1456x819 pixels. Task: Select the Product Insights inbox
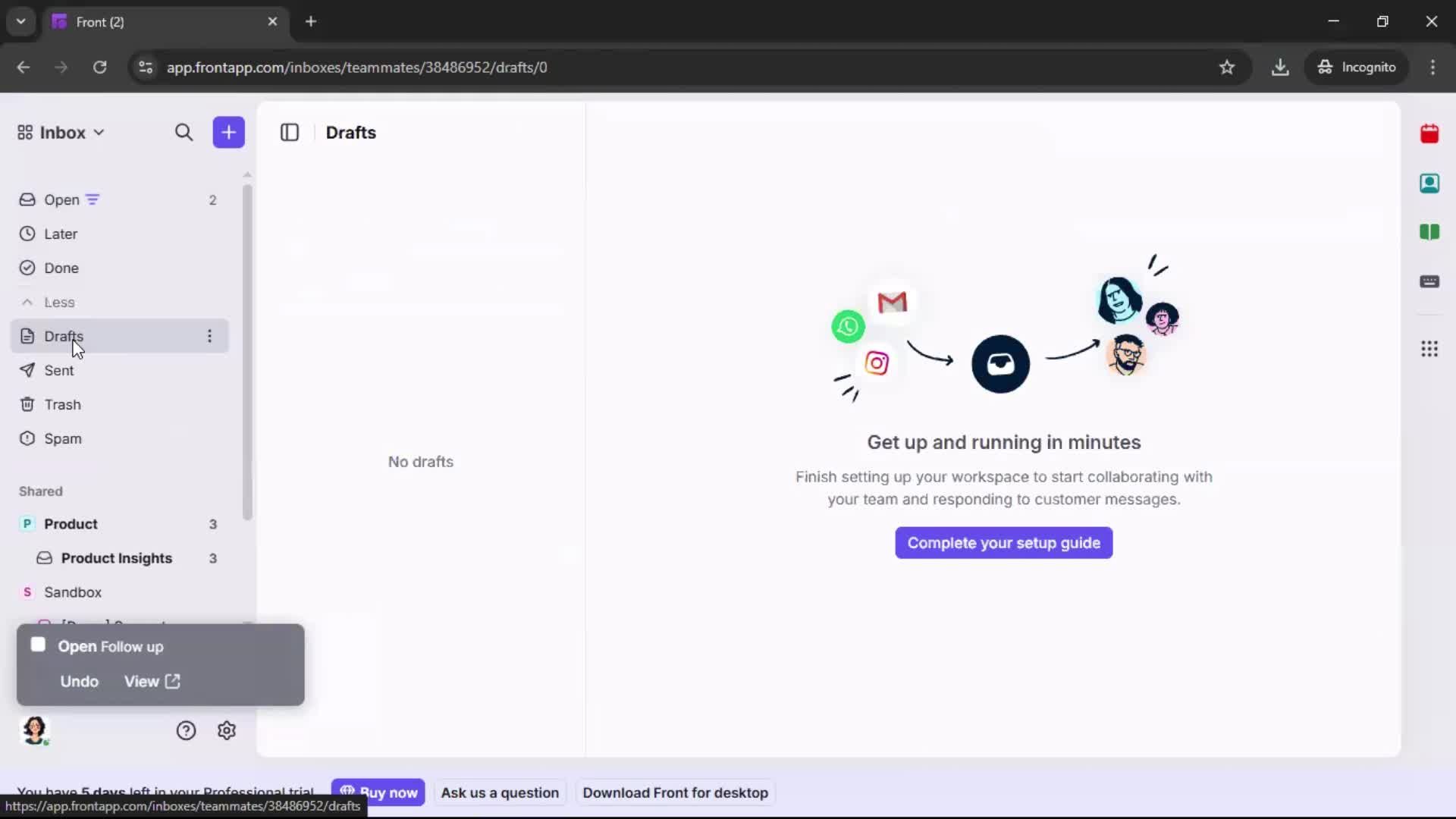(x=118, y=558)
